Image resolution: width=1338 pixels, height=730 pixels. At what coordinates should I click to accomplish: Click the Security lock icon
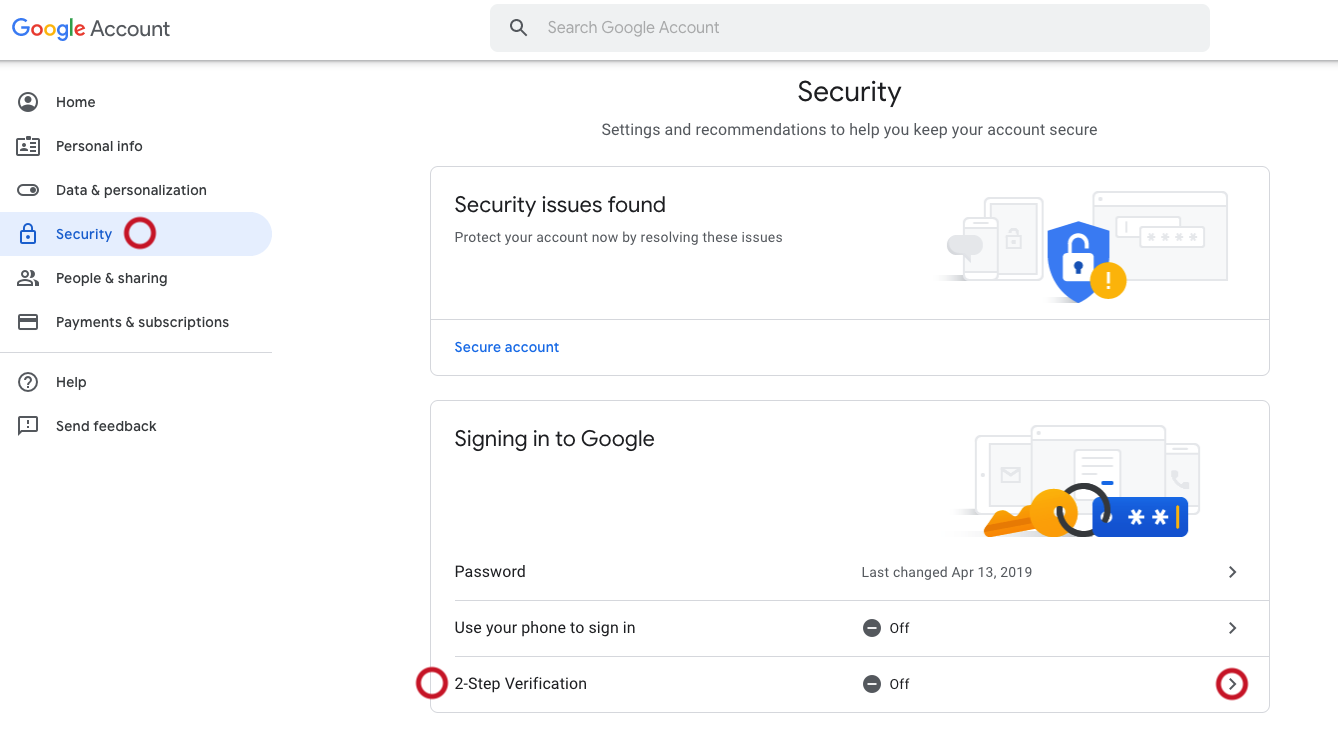(x=29, y=233)
